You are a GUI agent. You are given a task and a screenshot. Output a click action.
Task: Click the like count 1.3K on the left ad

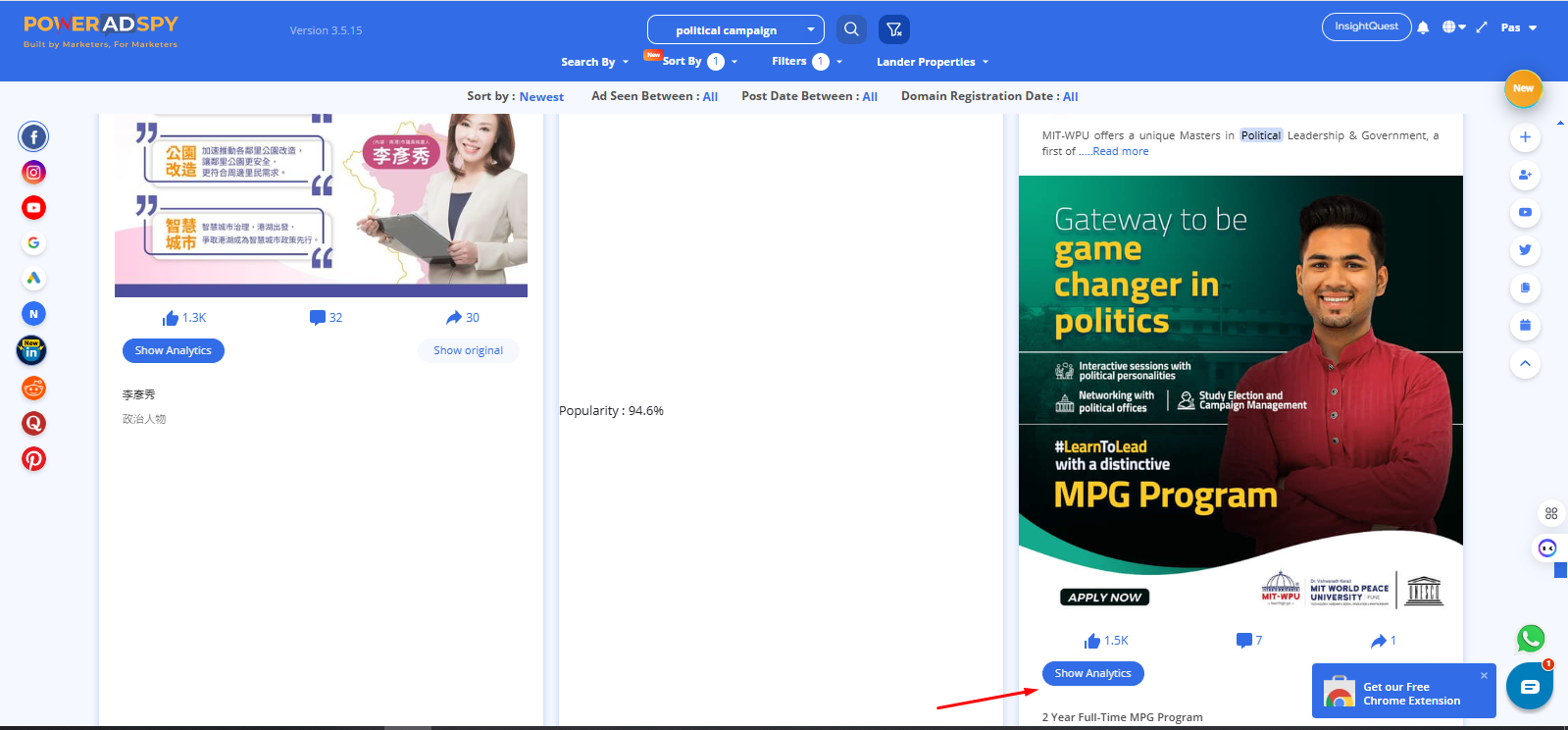[184, 318]
